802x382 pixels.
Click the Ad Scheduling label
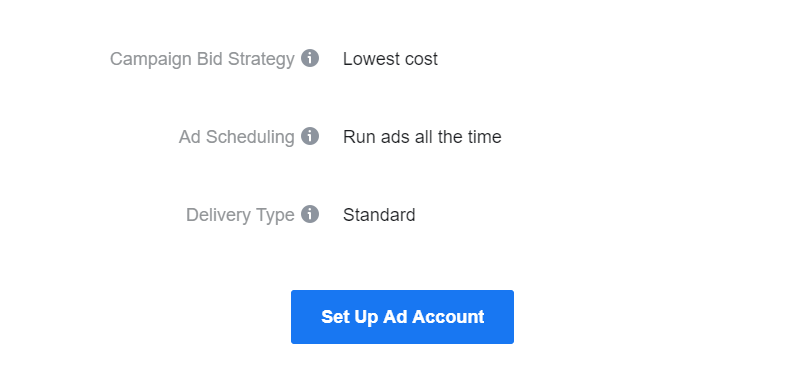click(x=237, y=138)
